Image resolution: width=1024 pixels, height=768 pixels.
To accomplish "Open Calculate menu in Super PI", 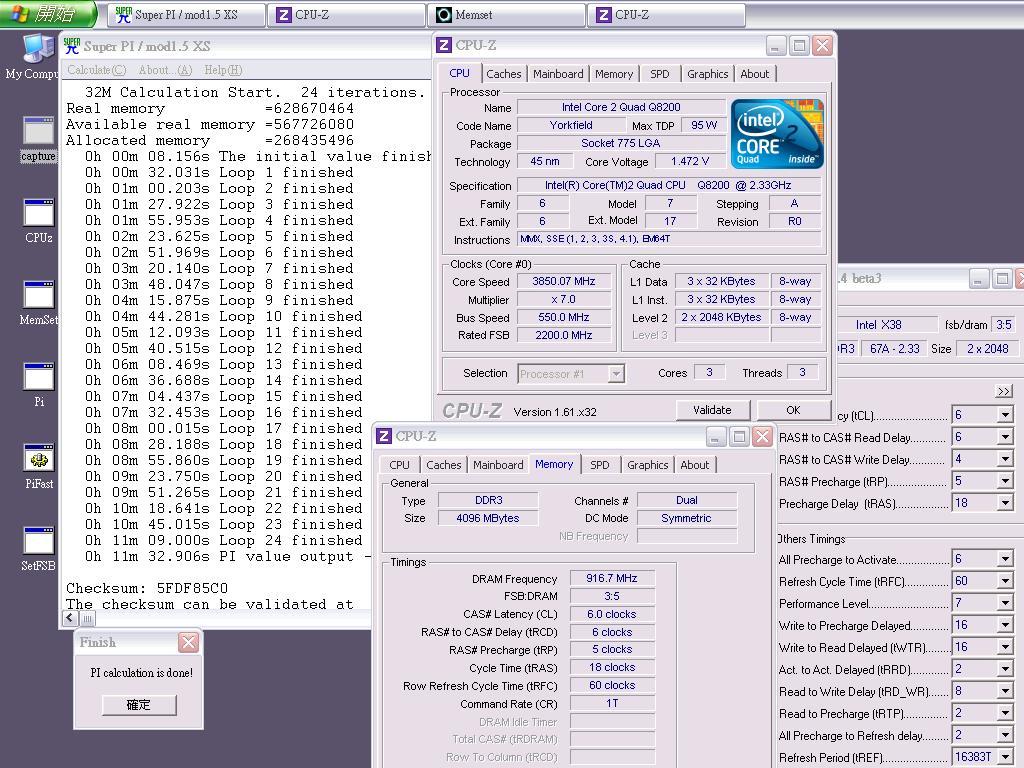I will pyautogui.click(x=97, y=70).
